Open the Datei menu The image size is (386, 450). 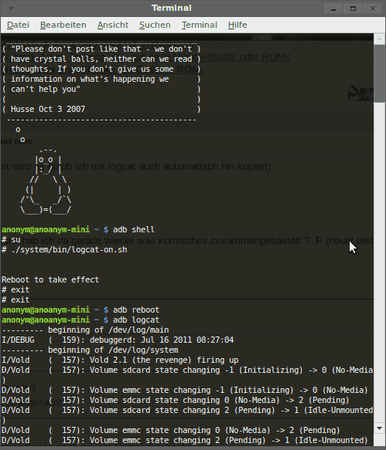(18, 25)
